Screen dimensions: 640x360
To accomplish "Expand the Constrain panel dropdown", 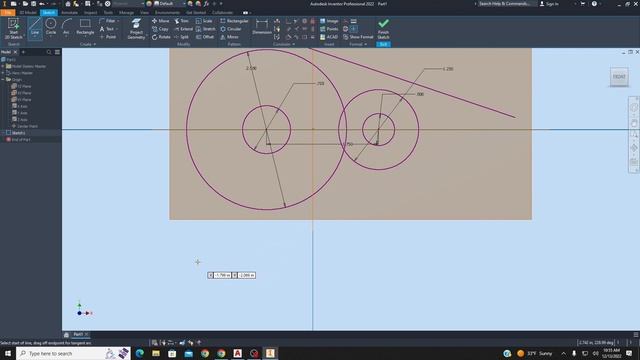I will pos(284,44).
